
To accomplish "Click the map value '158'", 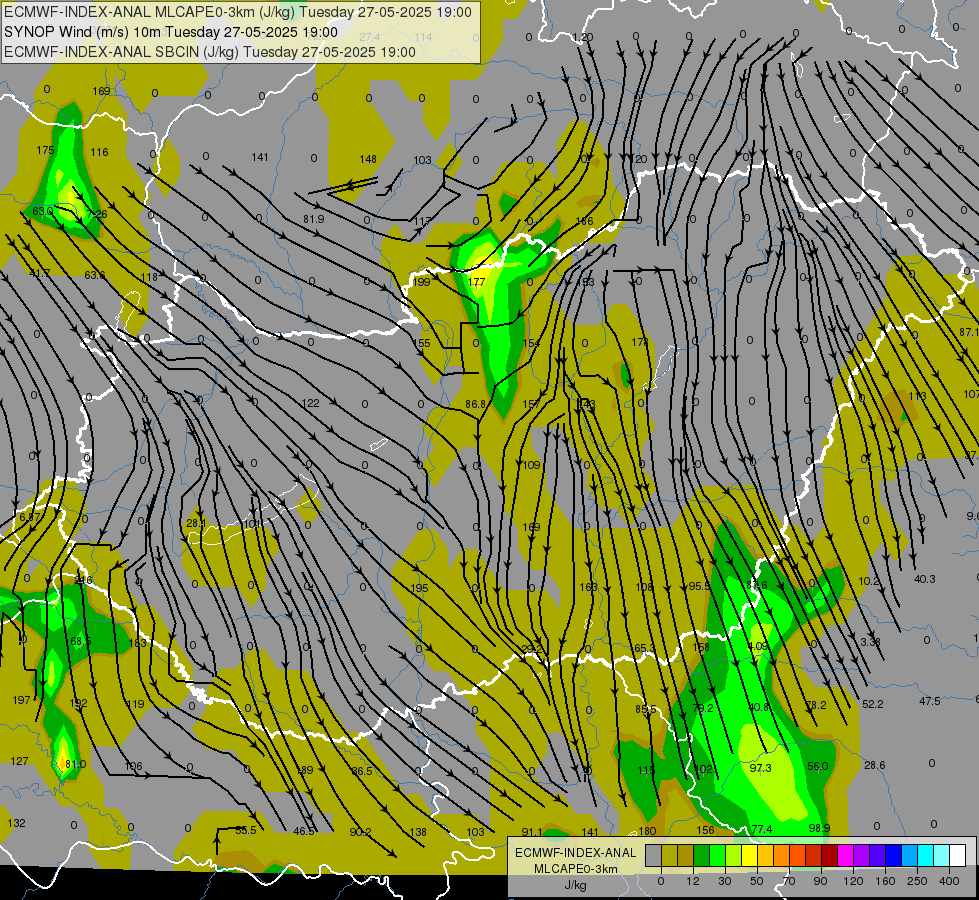I will [x=701, y=647].
